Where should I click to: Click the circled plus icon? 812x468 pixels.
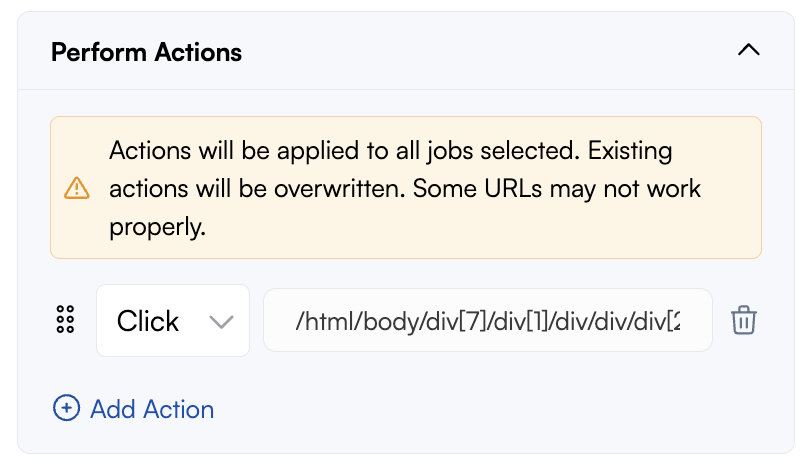[66, 408]
